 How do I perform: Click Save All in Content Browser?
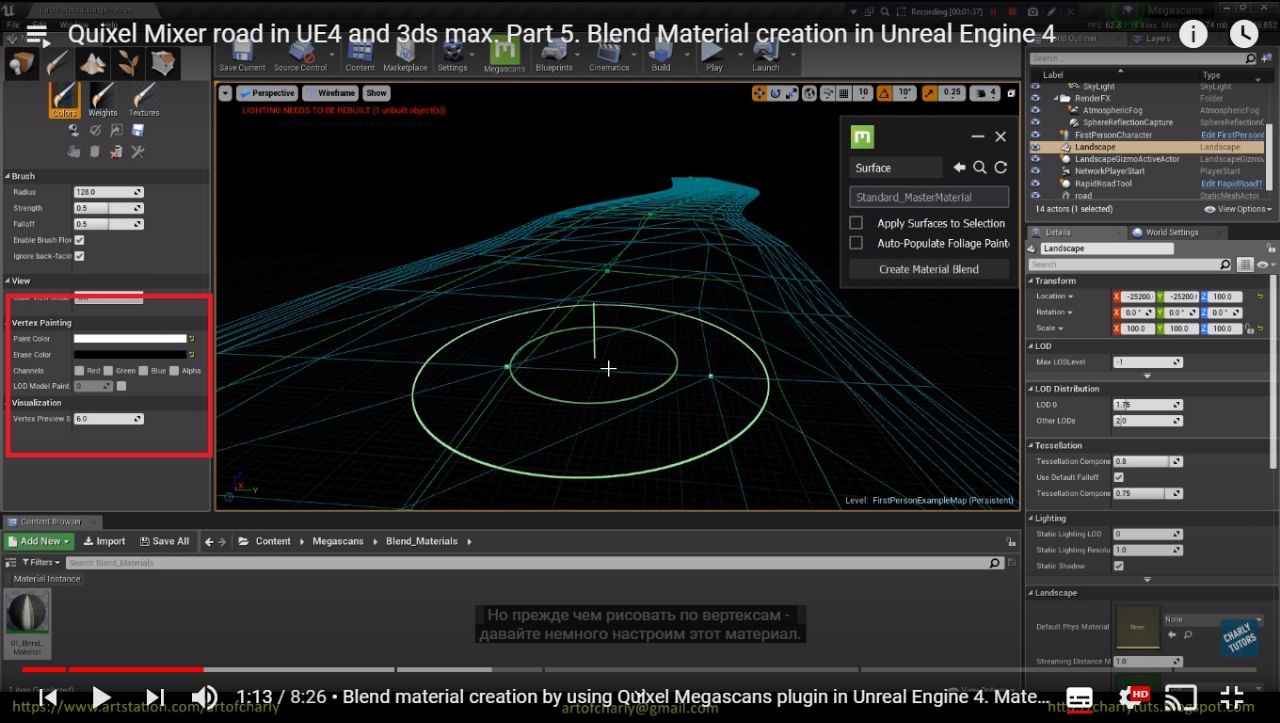[x=164, y=541]
